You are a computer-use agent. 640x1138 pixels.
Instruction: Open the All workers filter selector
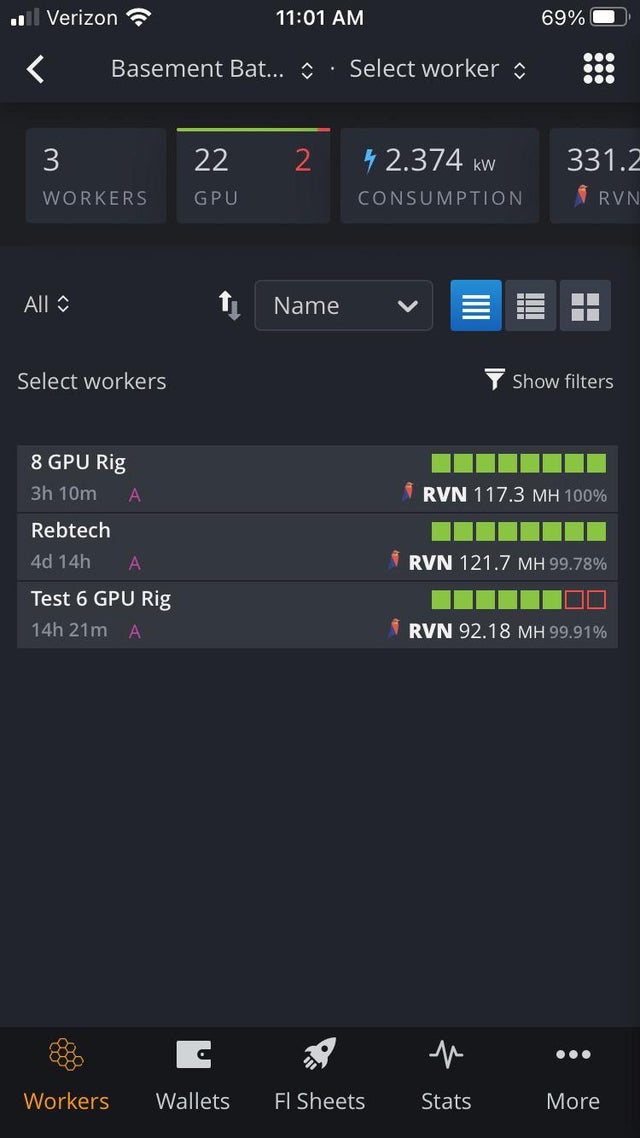46,304
